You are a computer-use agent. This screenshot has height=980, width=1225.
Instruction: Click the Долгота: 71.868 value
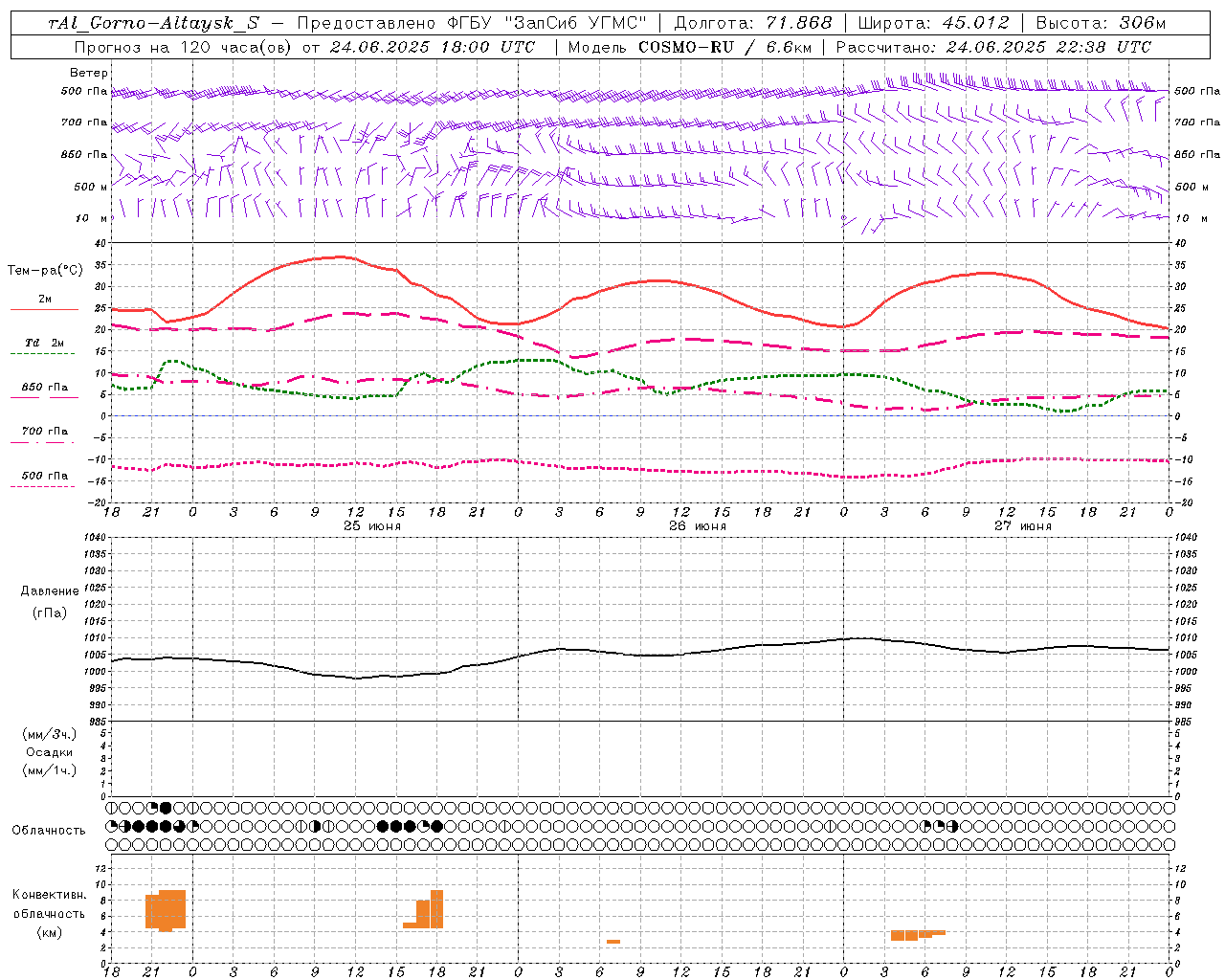tap(753, 23)
